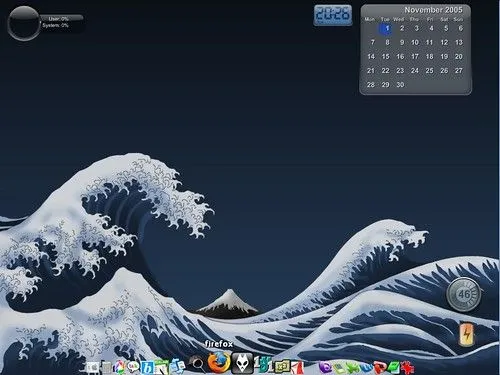Open the red Adobe Reader dock icon
Screen dimensions: 500x375
coord(297,368)
